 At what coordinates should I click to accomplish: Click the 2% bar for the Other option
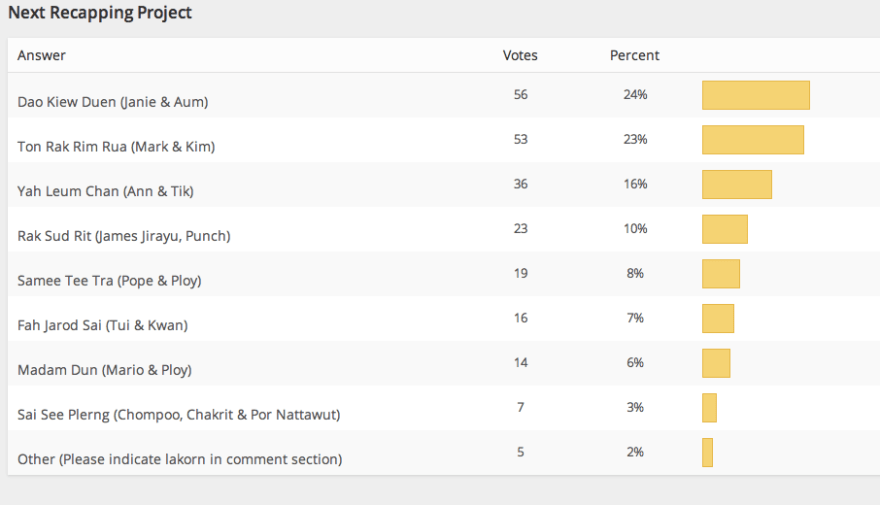[707, 452]
